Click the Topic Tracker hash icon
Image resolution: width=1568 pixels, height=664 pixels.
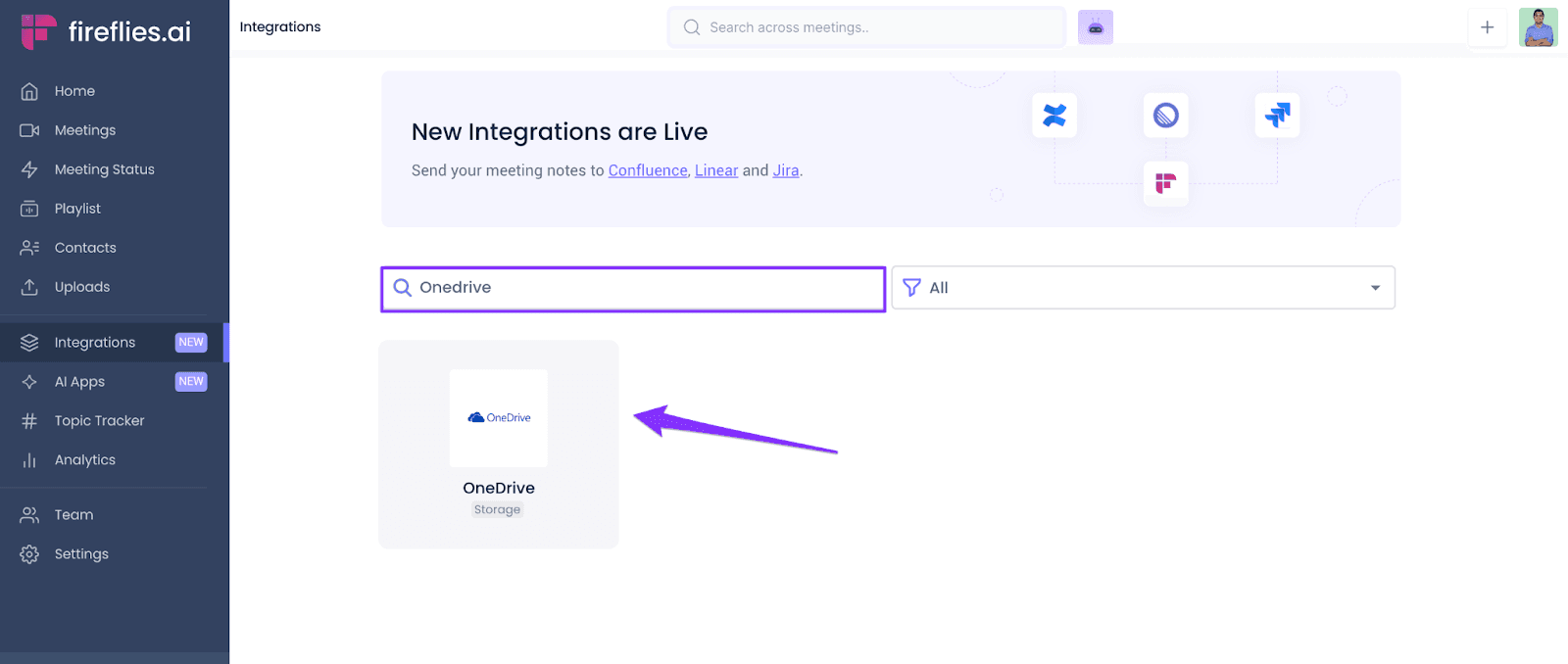pyautogui.click(x=29, y=421)
